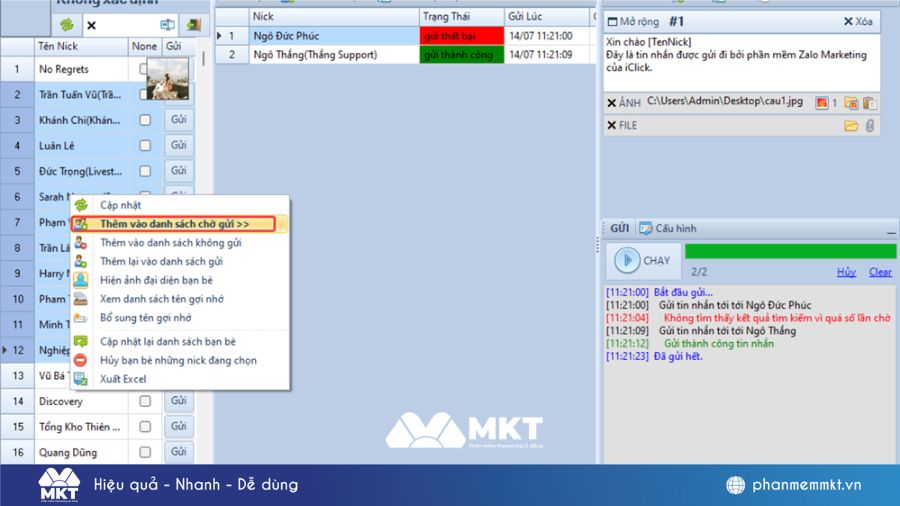Tick the checkbox for Đức Trọng
The image size is (900, 506).
click(145, 171)
